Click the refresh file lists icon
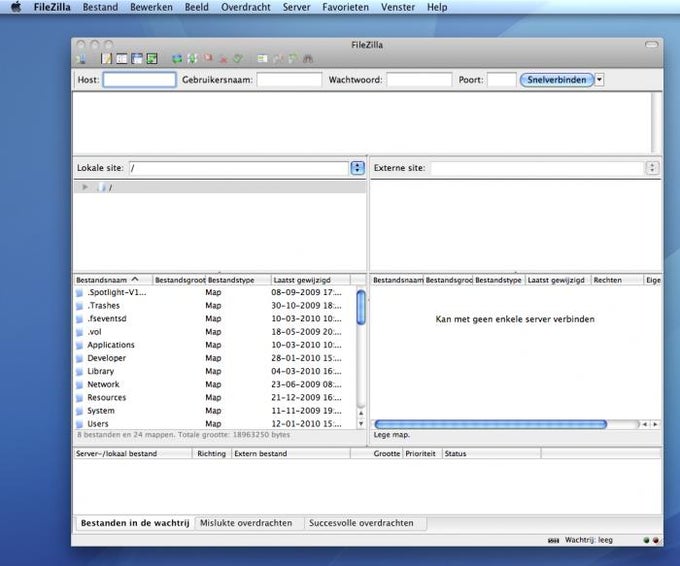The height and width of the screenshot is (566, 680). pyautogui.click(x=177, y=59)
